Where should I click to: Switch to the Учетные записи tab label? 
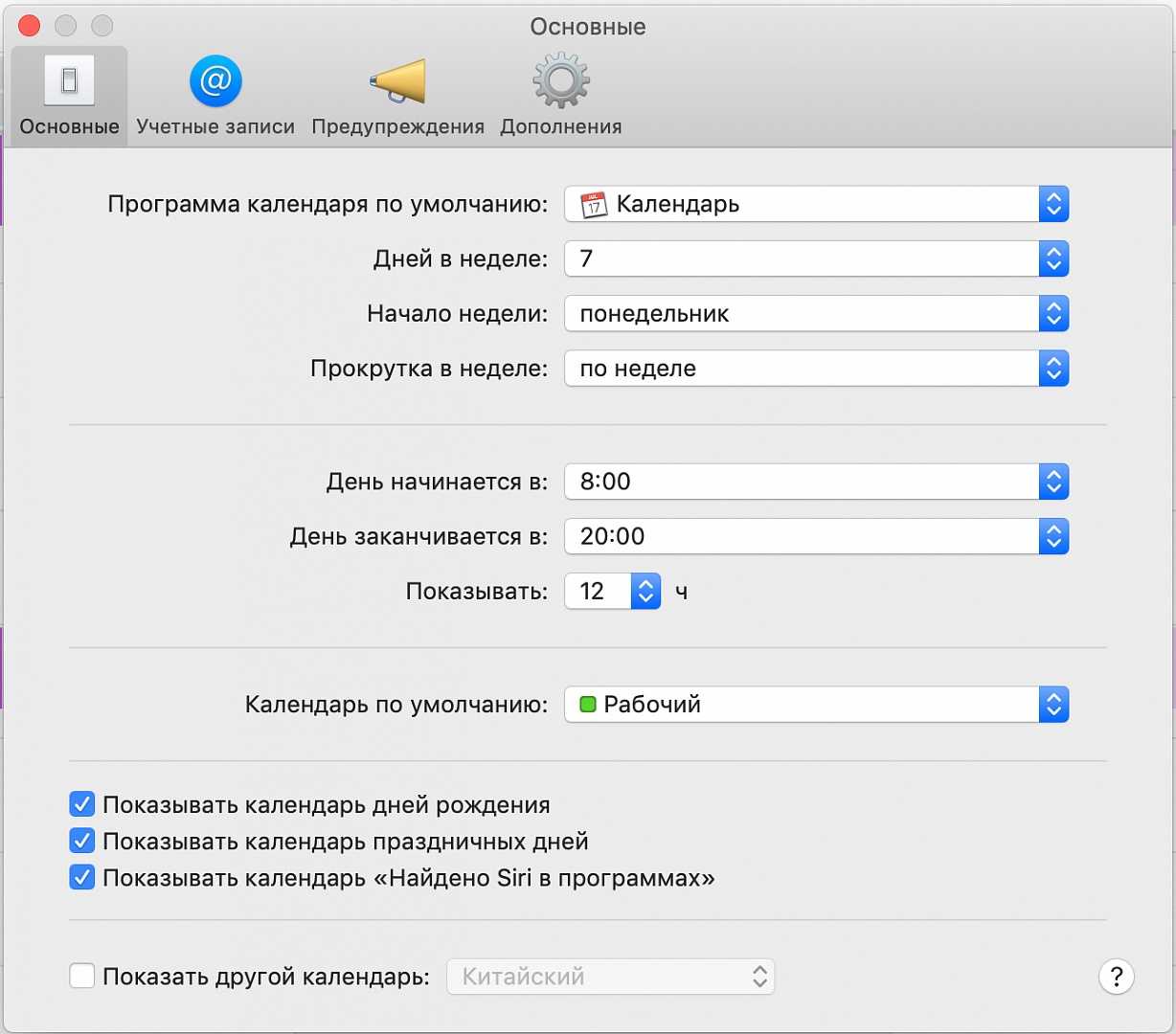[x=215, y=126]
